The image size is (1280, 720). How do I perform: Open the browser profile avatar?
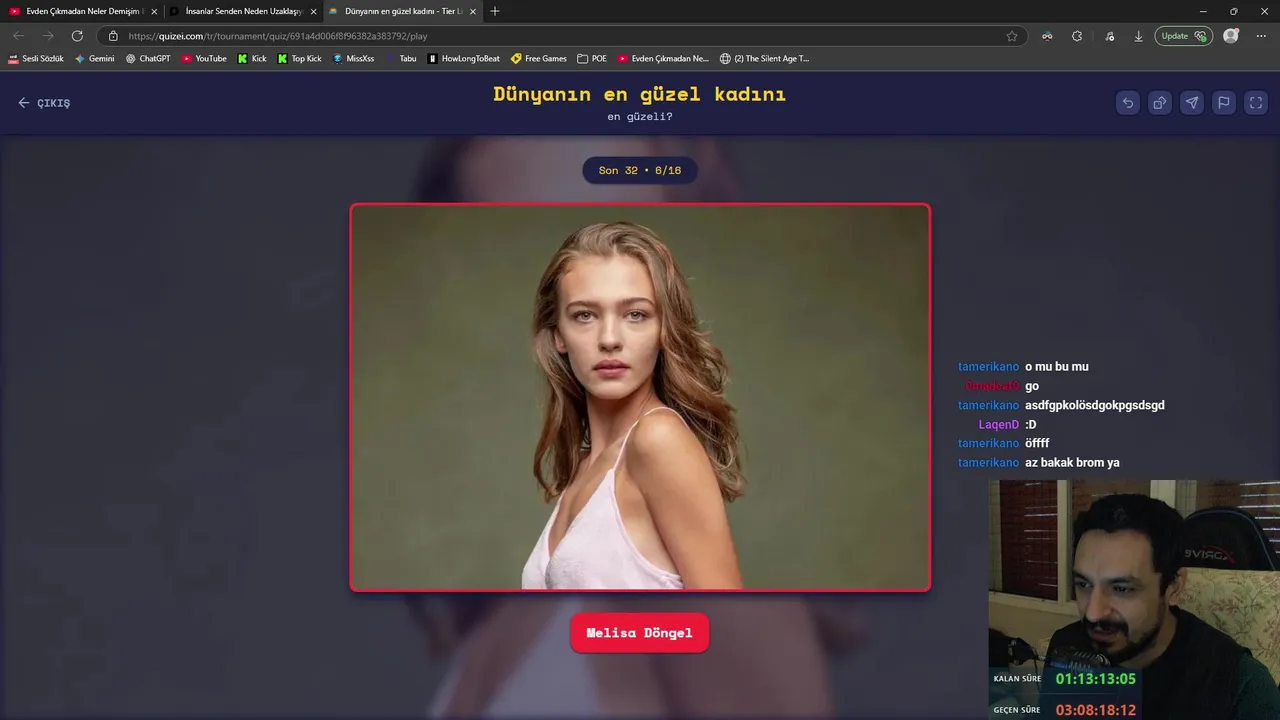(x=1231, y=36)
